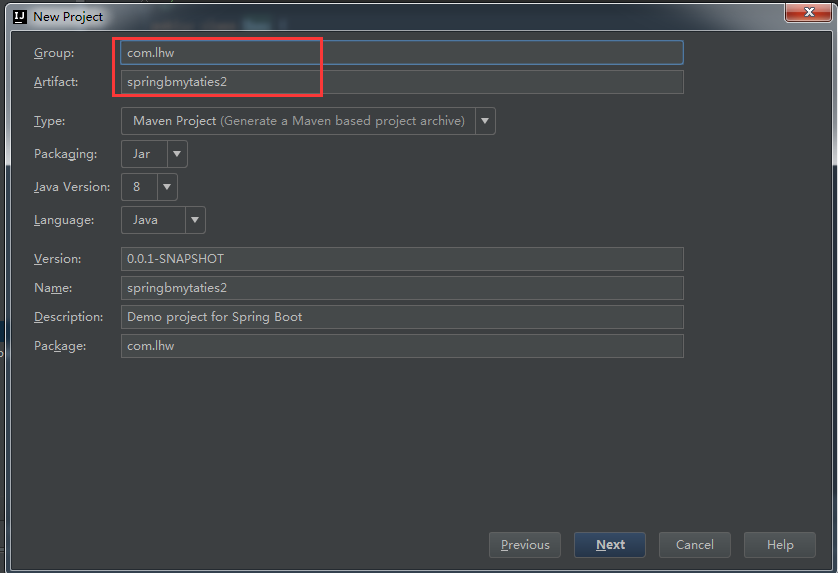Expand the Language dropdown arrow
This screenshot has height=573, width=838.
195,220
